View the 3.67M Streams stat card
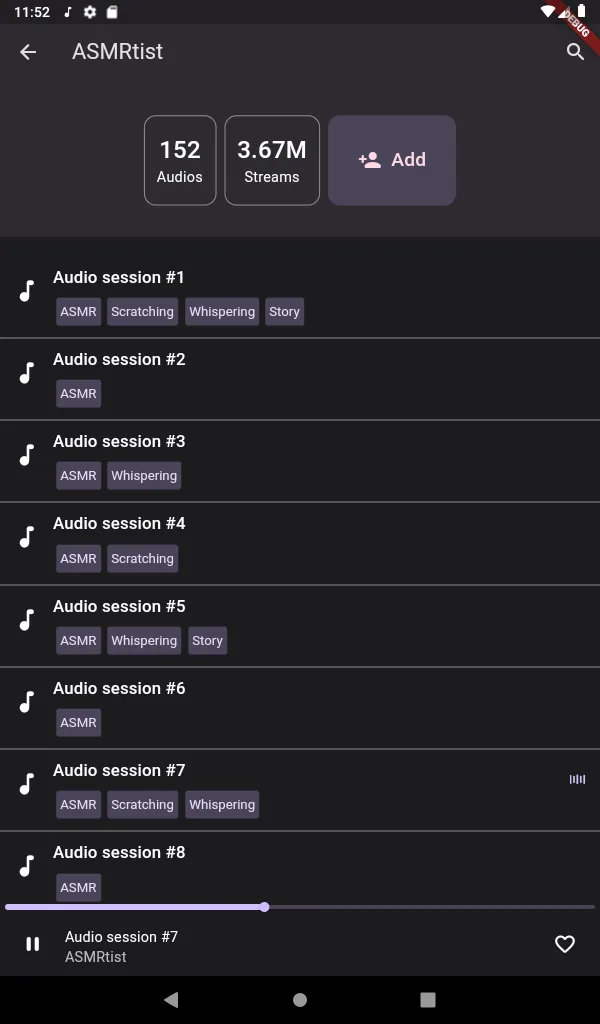The height and width of the screenshot is (1024, 600). [x=272, y=160]
